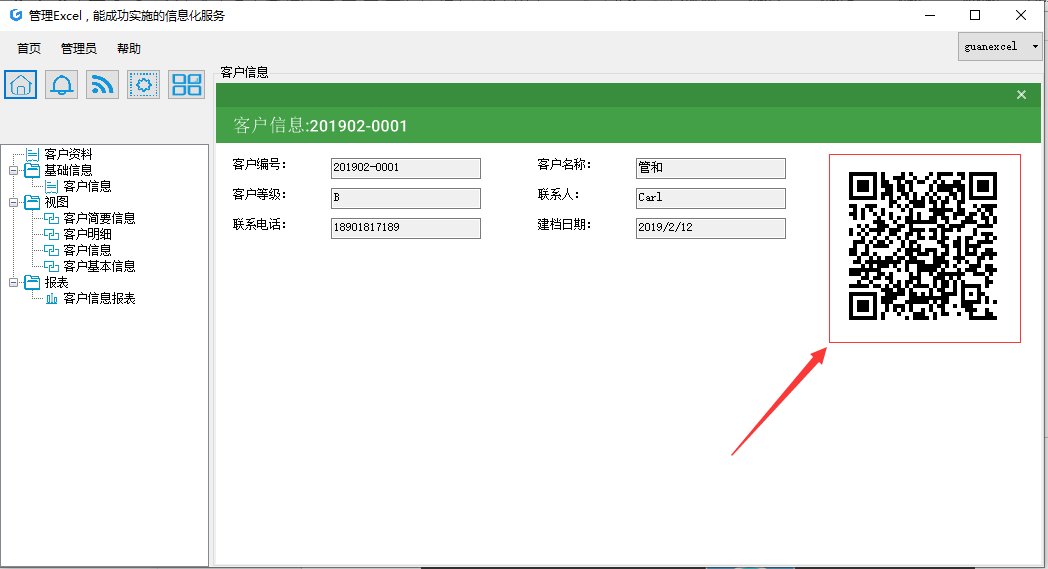Image resolution: width=1048 pixels, height=569 pixels.
Task: Click the 视图 folder icon
Action: [x=32, y=202]
